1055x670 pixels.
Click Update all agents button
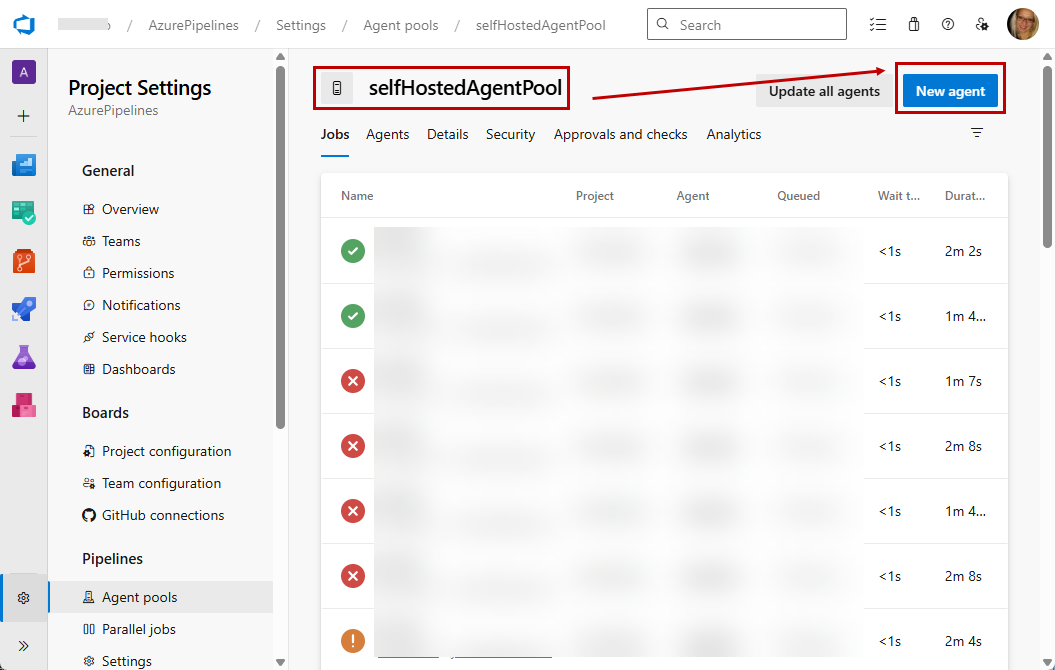(x=824, y=91)
